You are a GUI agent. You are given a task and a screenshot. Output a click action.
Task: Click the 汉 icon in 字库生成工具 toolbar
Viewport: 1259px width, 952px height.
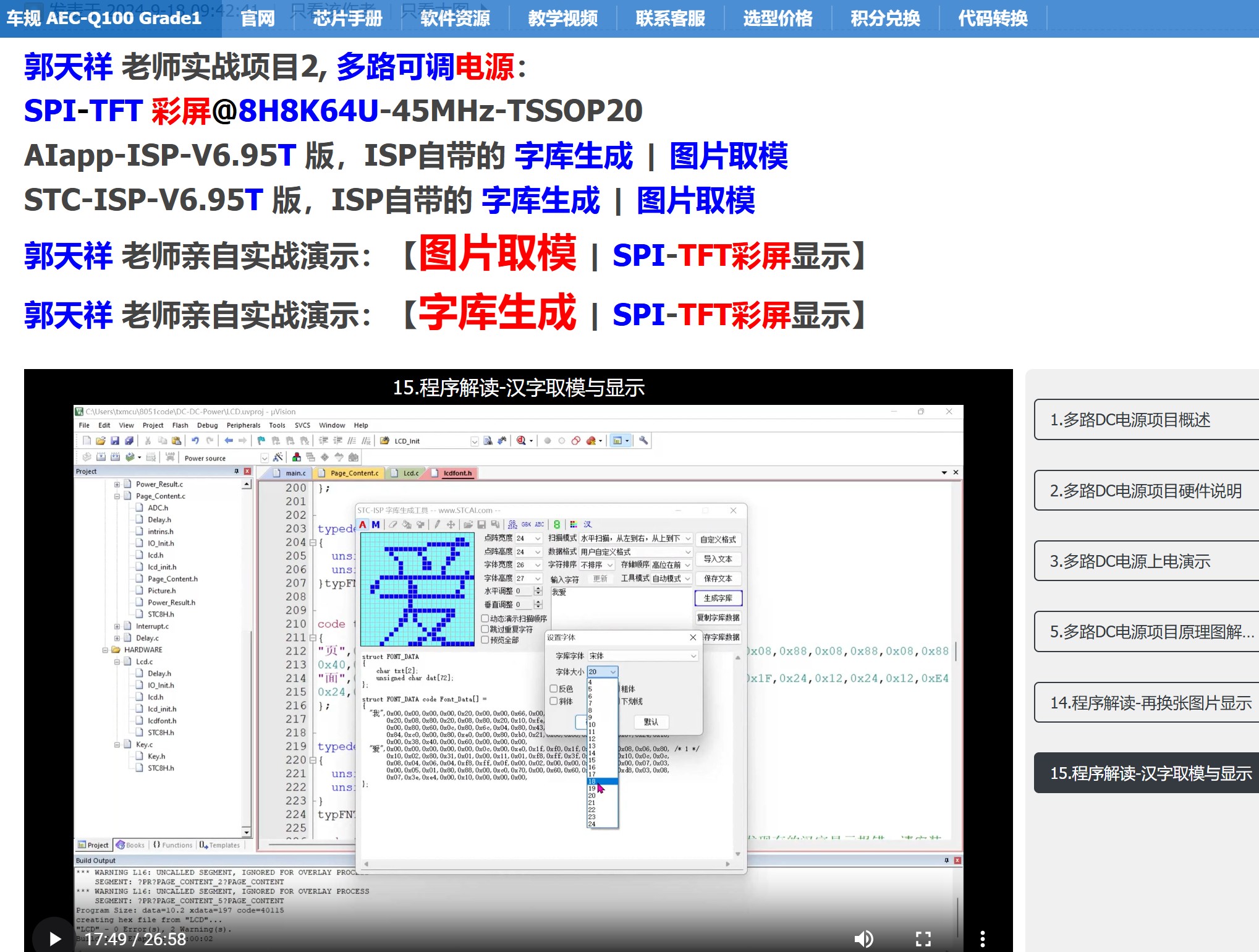point(588,524)
